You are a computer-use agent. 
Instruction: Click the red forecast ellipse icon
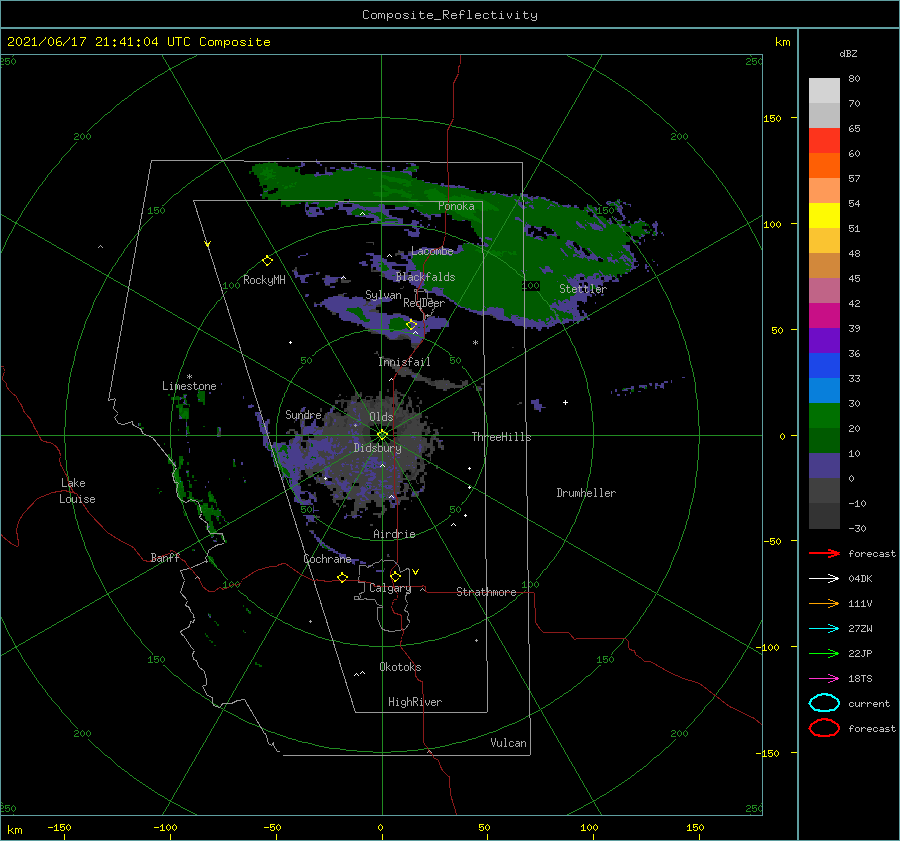tap(824, 728)
